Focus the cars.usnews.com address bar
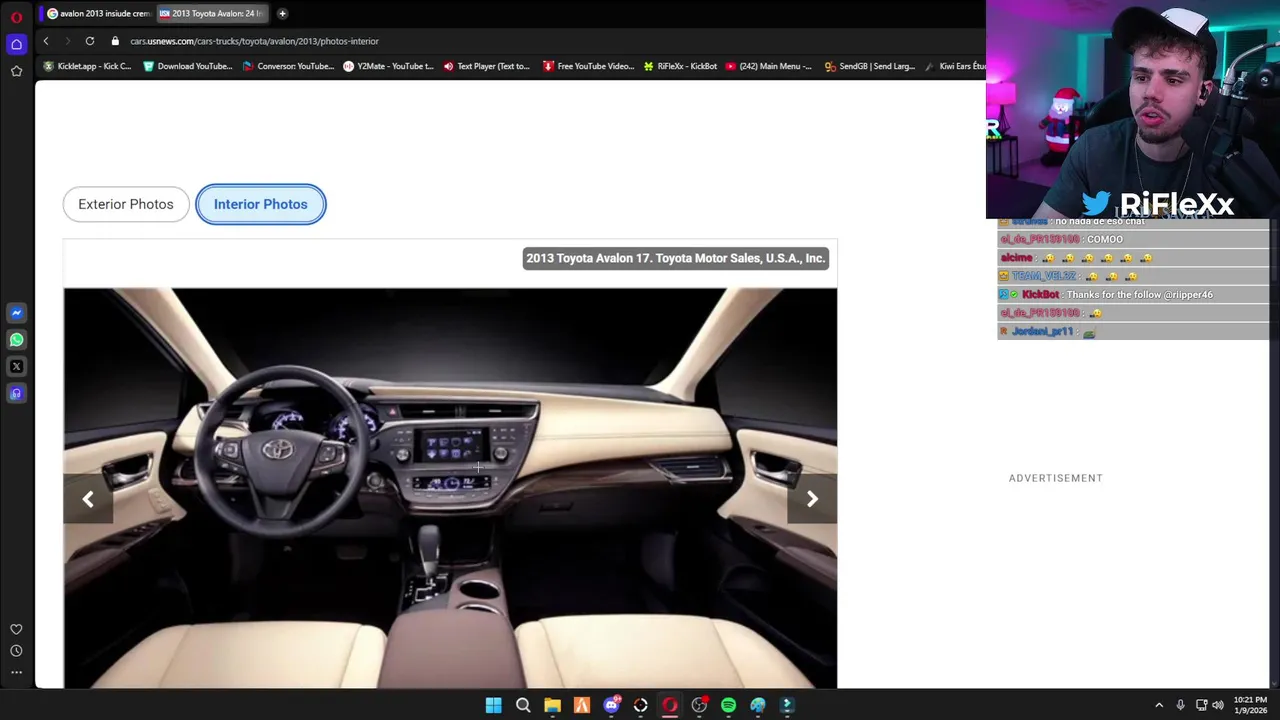The image size is (1280, 720). point(254,41)
